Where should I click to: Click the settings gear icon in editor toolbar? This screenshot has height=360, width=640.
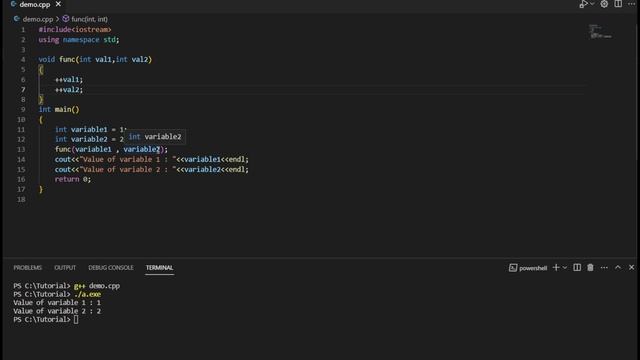pyautogui.click(x=604, y=4)
